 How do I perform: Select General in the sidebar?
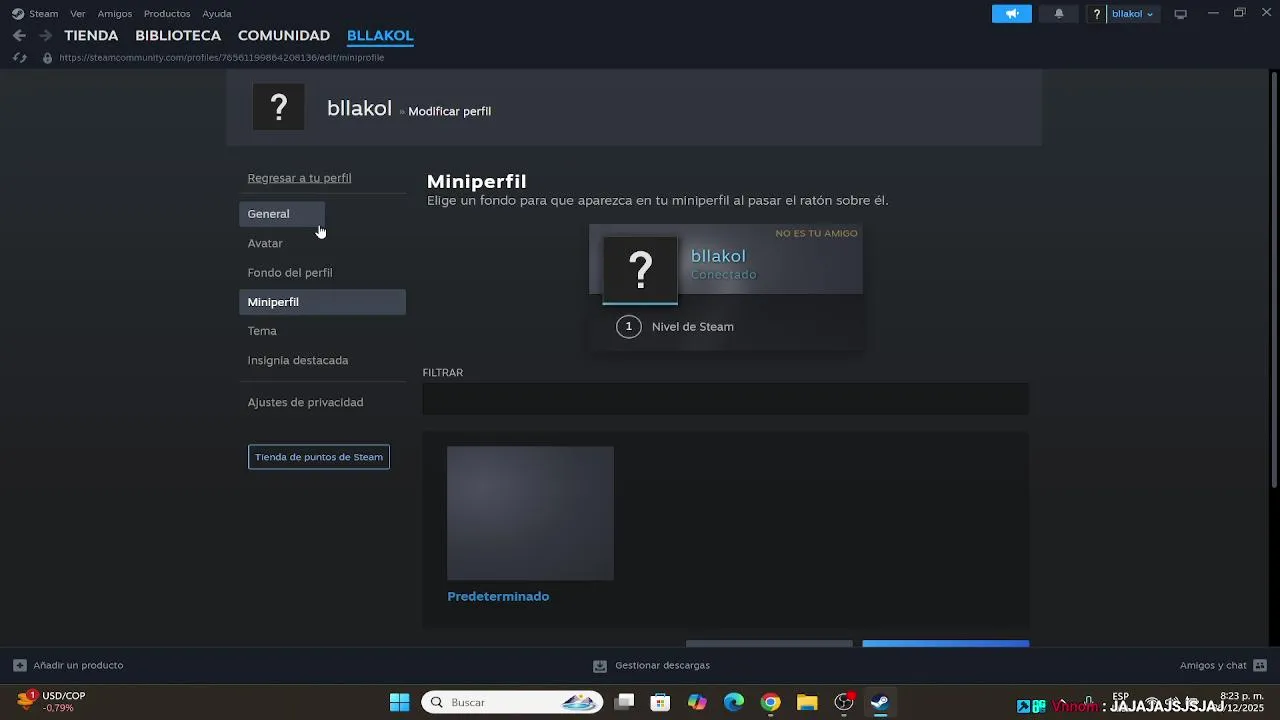[282, 214]
